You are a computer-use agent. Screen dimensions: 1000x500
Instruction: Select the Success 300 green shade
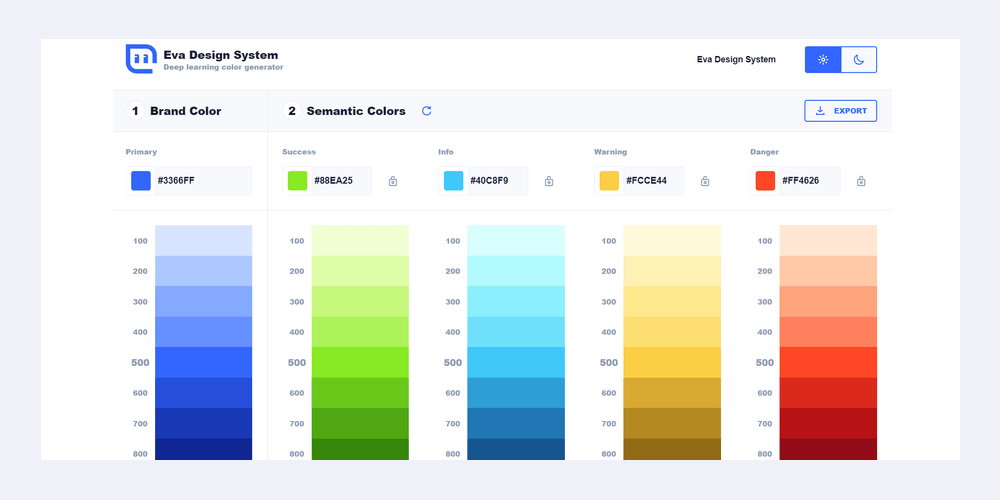pyautogui.click(x=360, y=302)
